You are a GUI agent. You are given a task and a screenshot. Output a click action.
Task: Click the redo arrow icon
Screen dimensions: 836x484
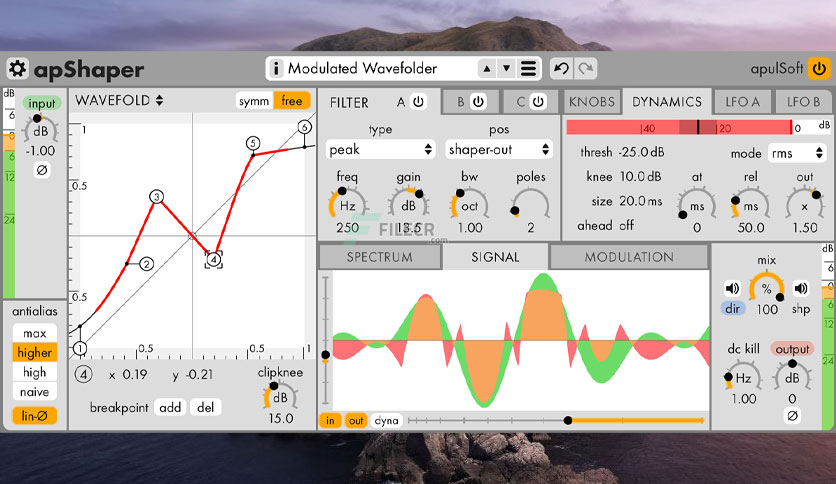586,68
